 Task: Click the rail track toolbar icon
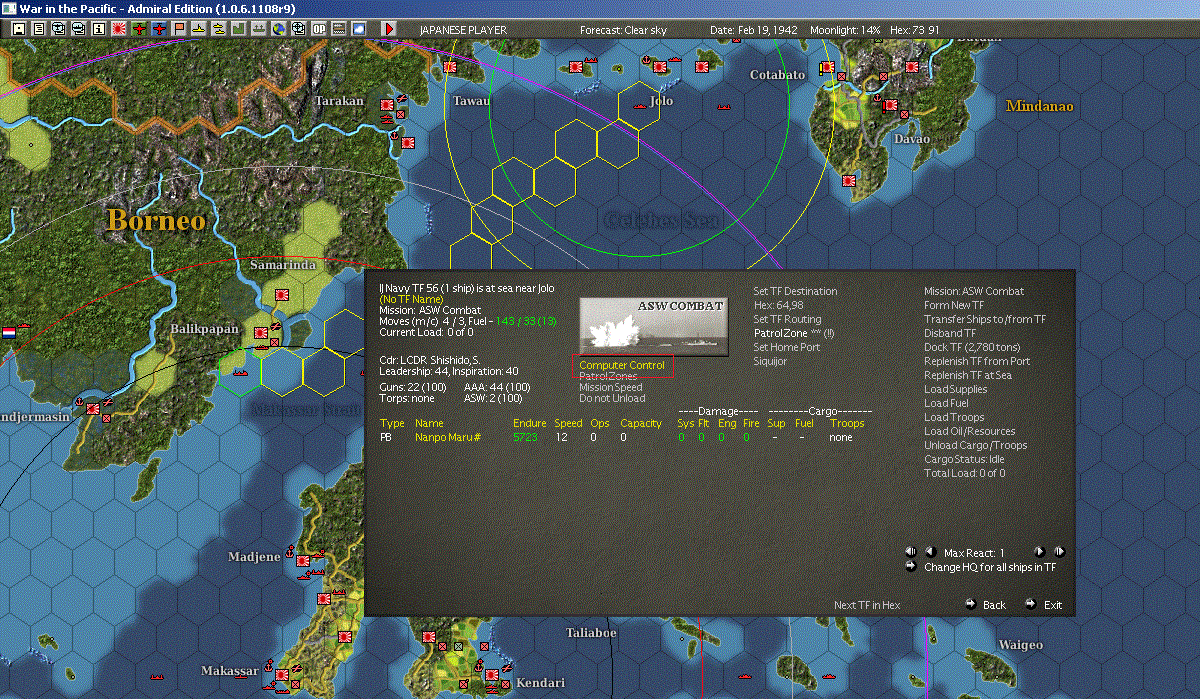tap(338, 29)
